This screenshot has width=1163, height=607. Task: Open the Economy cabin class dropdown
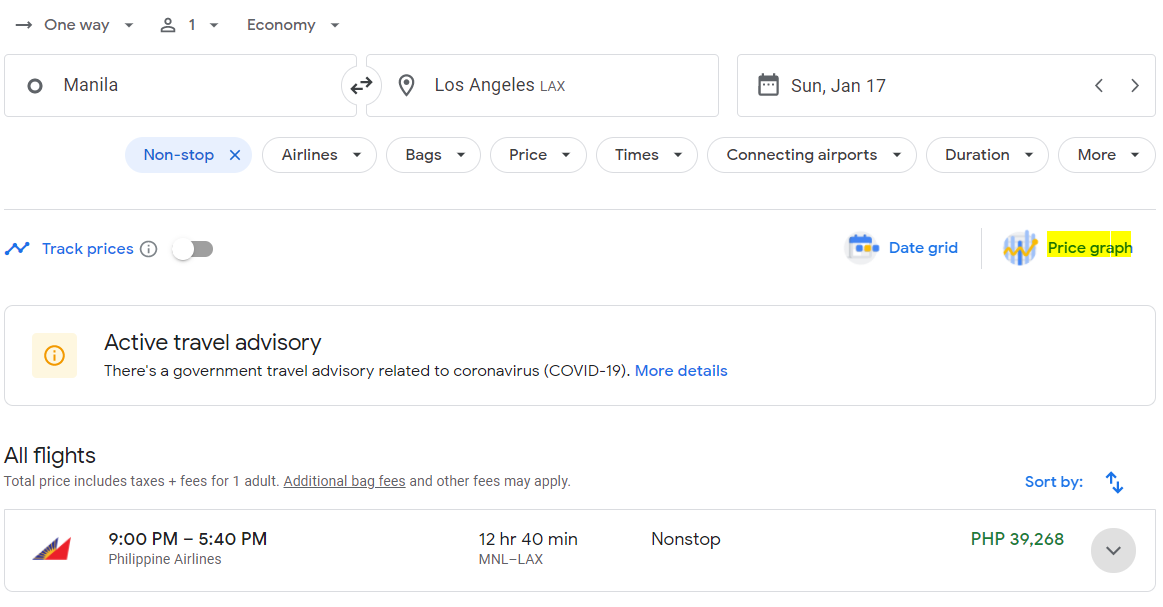293,25
